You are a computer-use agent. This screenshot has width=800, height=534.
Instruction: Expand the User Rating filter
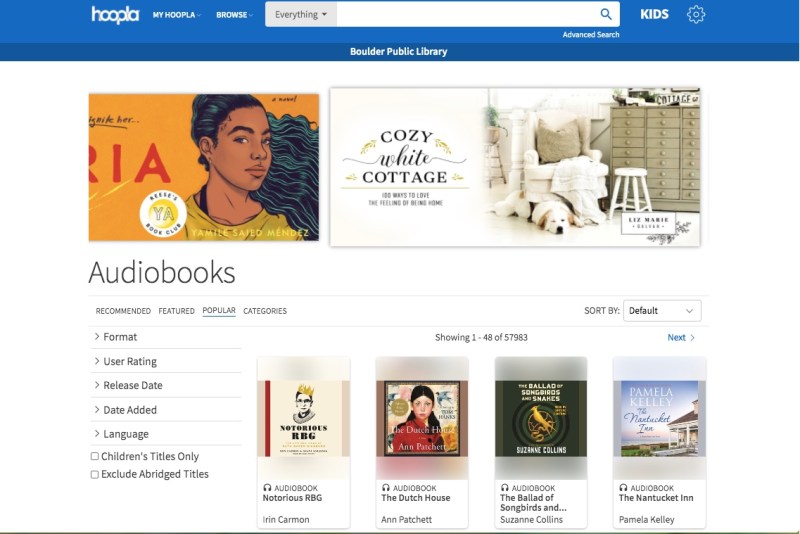click(165, 361)
